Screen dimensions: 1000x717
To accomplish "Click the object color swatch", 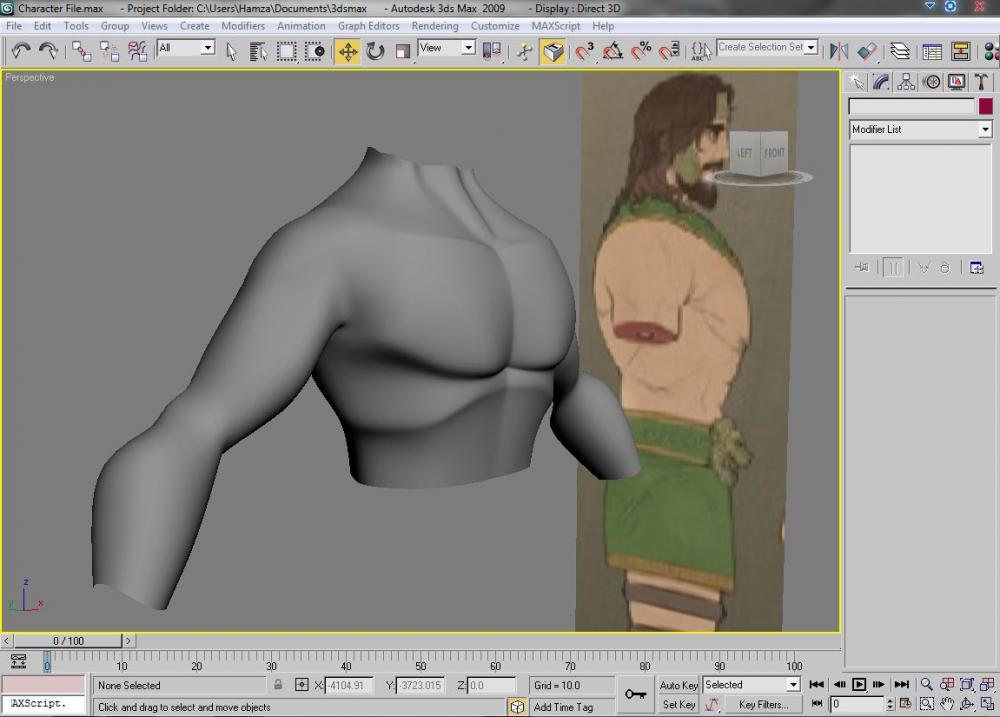I will click(985, 106).
